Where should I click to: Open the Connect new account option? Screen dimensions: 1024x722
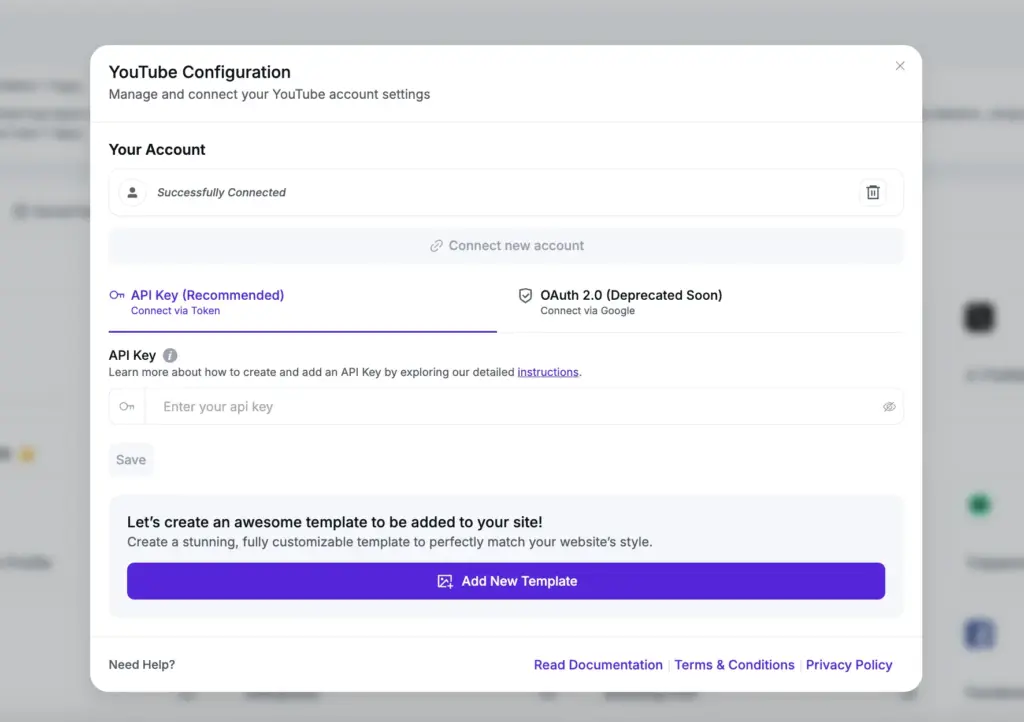[506, 245]
